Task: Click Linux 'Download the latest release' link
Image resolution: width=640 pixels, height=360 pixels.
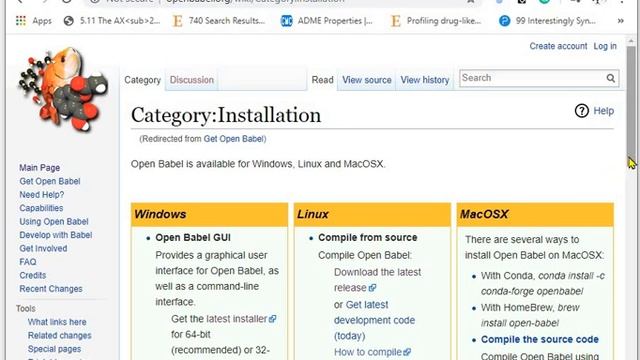Action: [x=377, y=280]
